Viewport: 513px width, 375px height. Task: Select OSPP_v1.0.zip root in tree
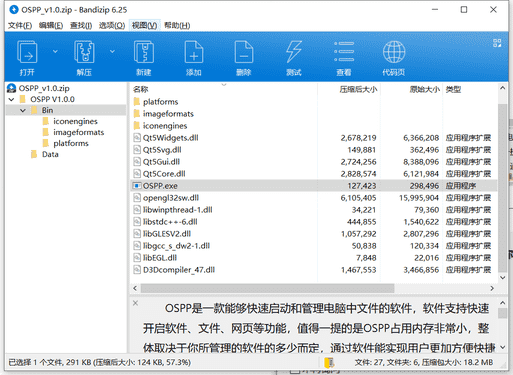pyautogui.click(x=44, y=88)
